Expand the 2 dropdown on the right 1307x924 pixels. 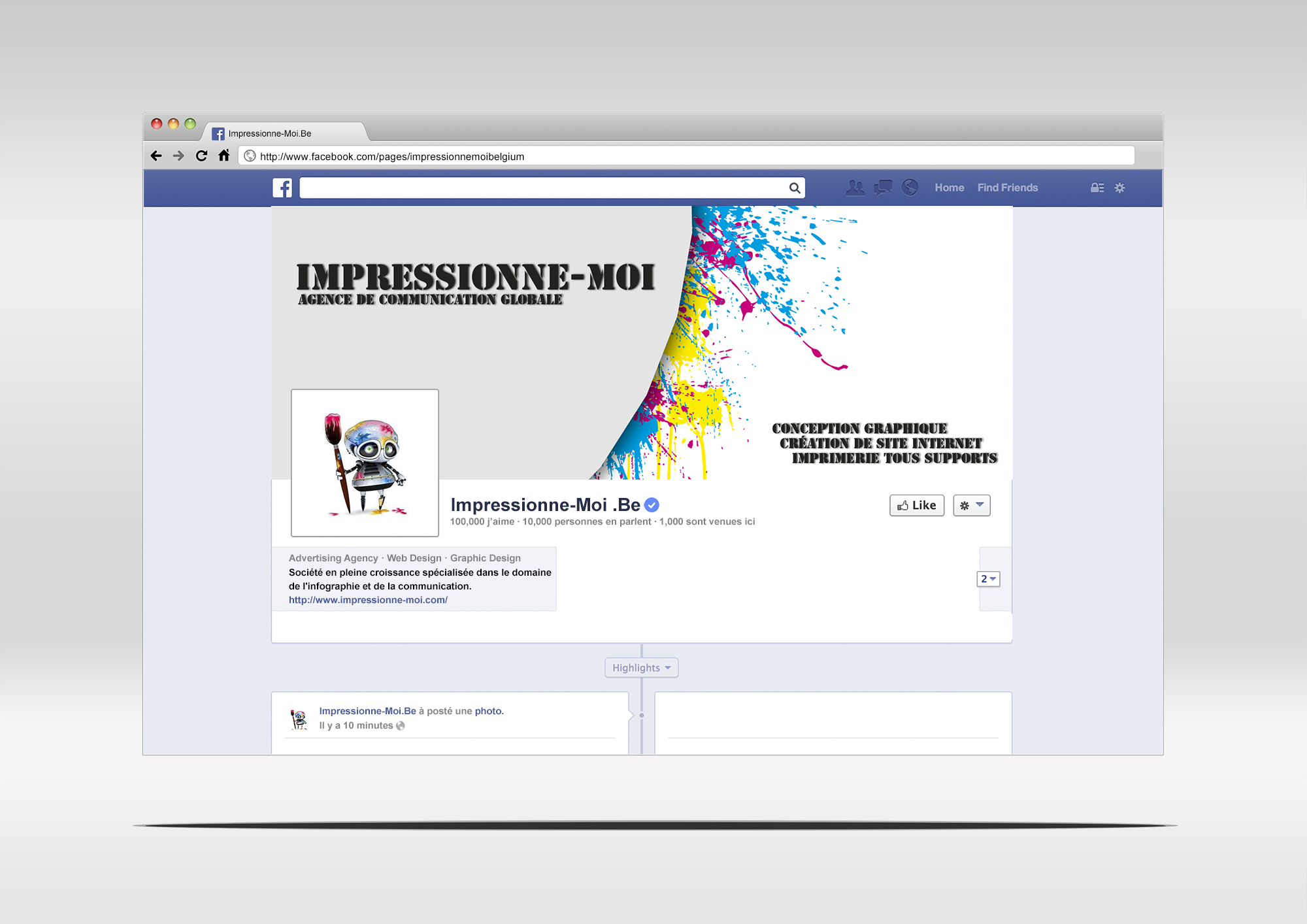coord(988,579)
